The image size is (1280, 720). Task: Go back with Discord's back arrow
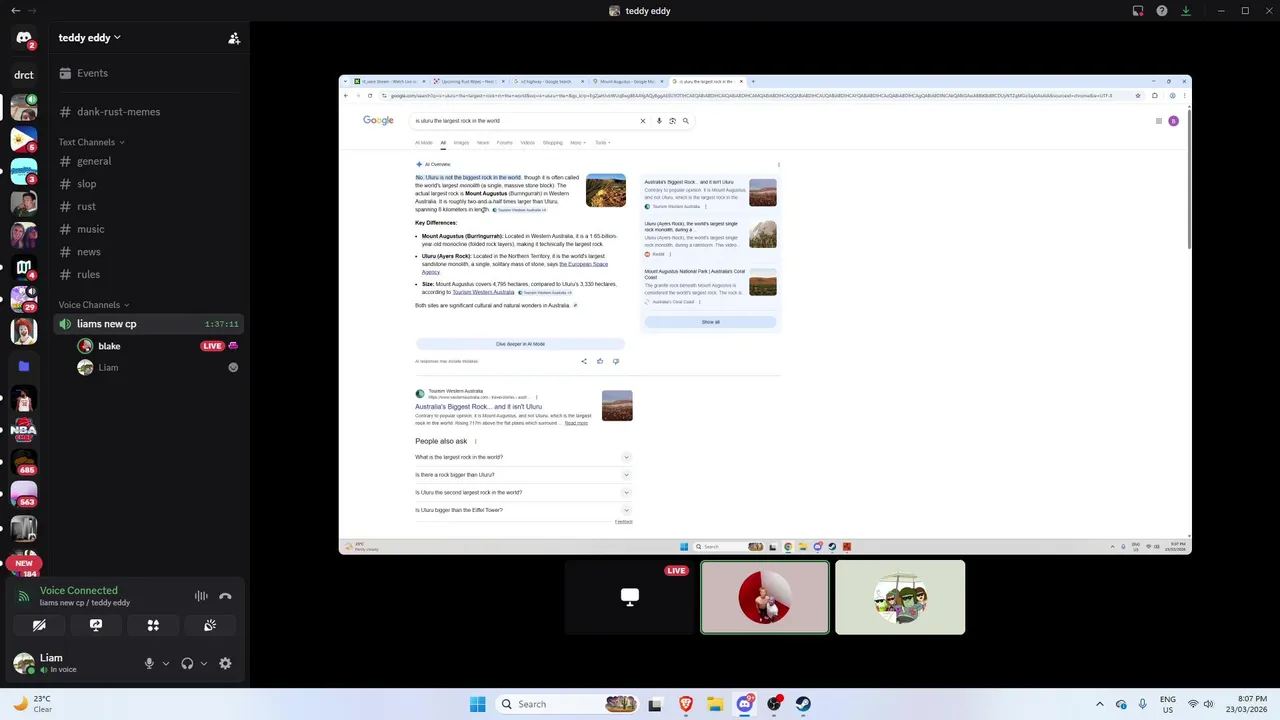(15, 11)
